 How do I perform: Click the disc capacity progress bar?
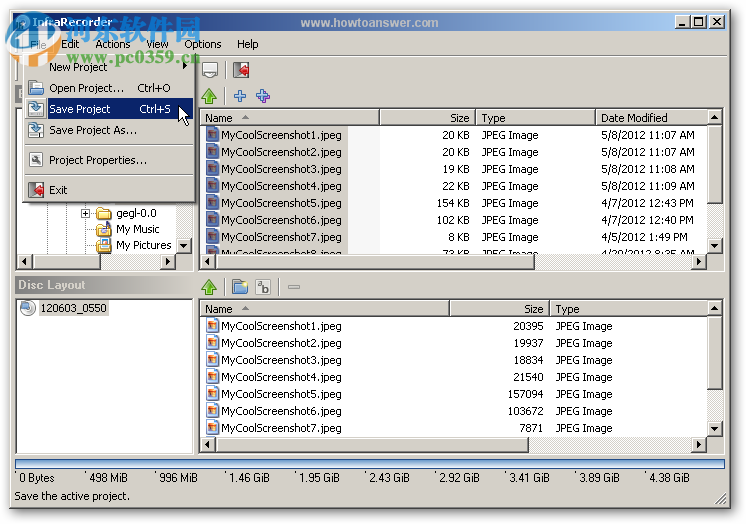click(370, 464)
